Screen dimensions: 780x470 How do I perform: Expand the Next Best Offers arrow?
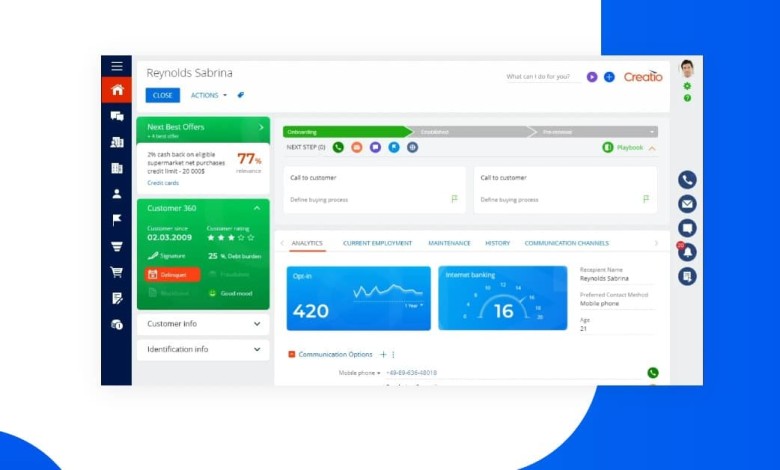point(261,127)
